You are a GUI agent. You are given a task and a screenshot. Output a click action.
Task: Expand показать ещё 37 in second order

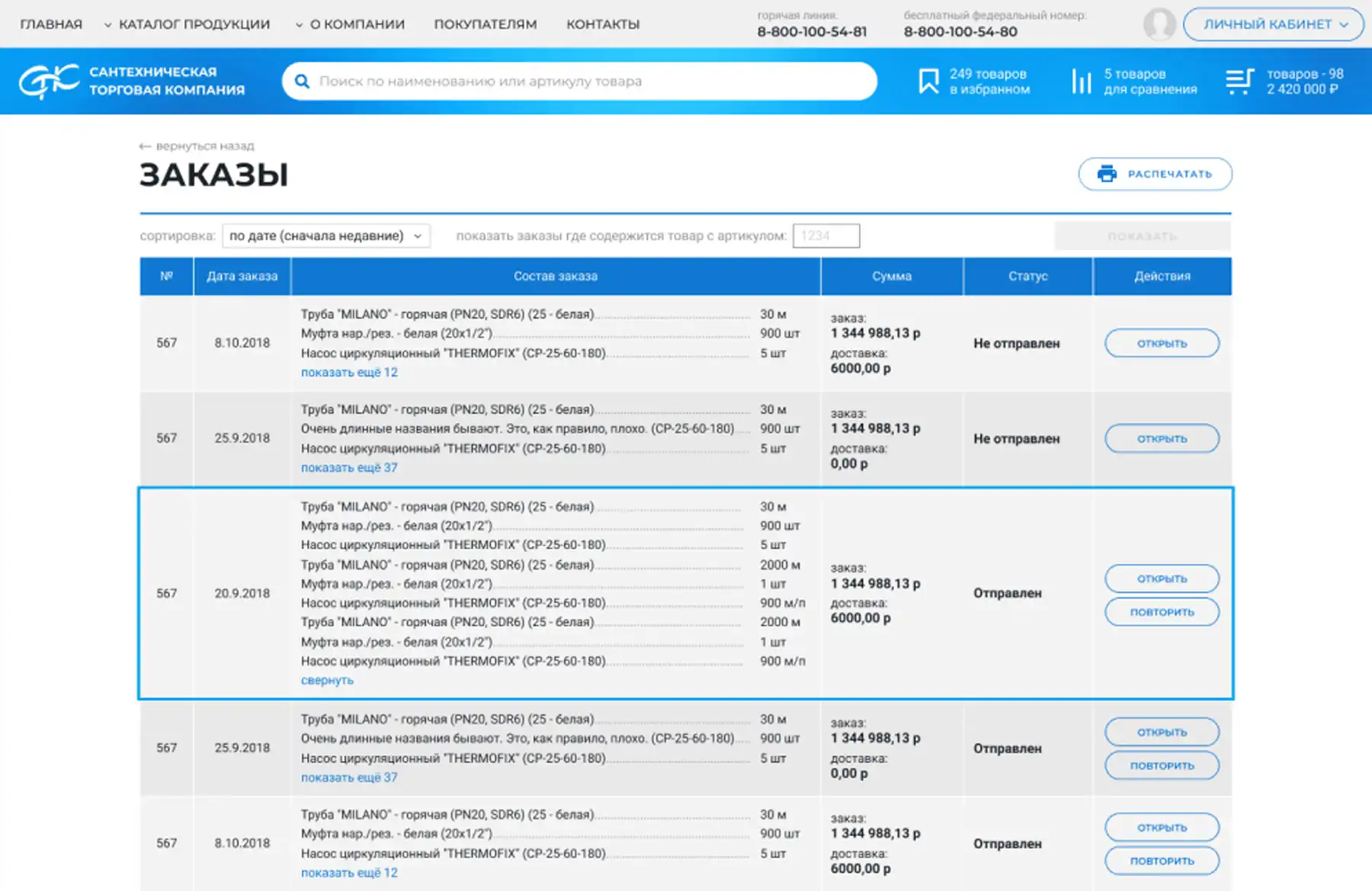click(349, 468)
